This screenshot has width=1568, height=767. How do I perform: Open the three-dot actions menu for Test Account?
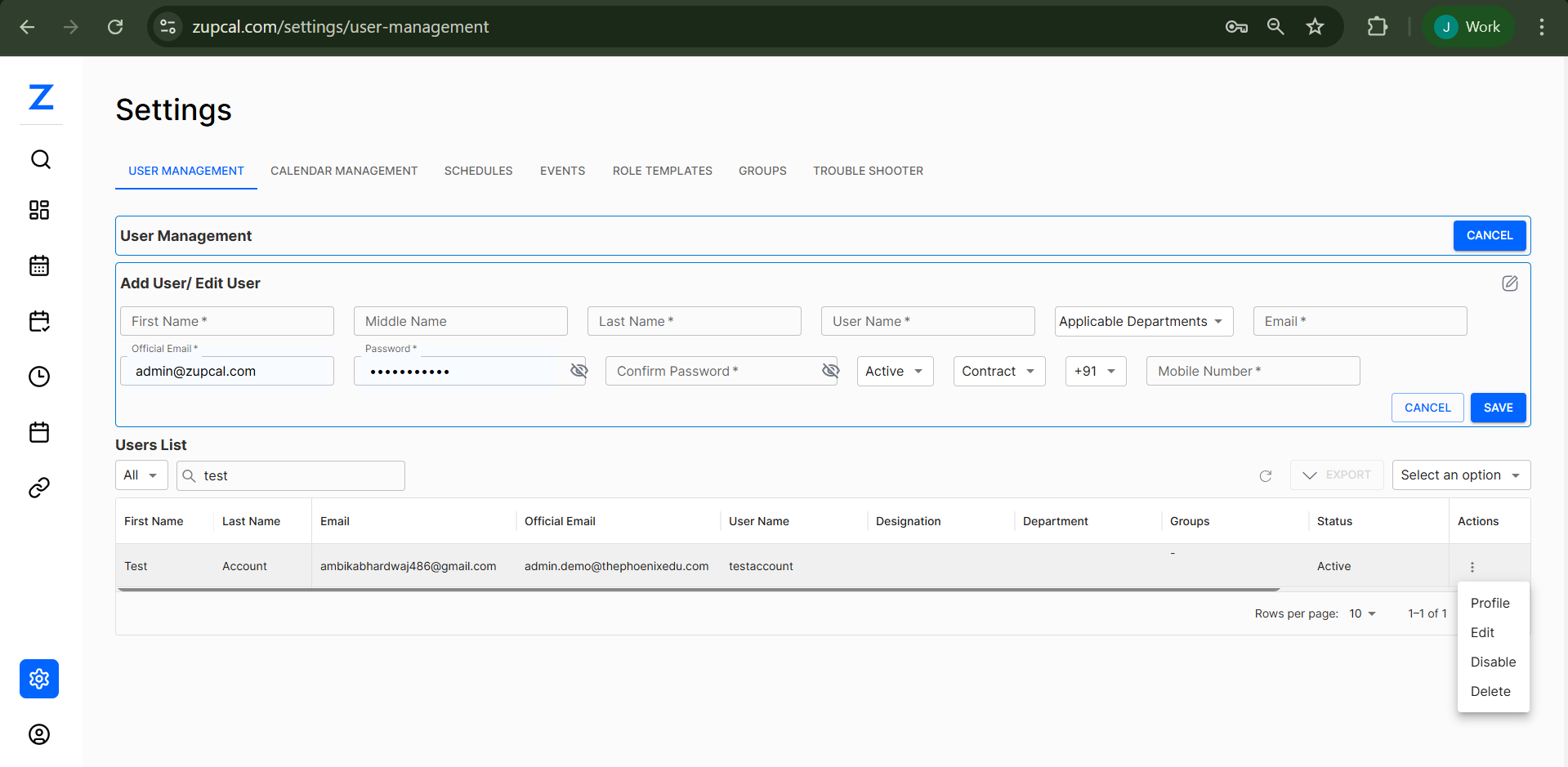click(x=1472, y=567)
